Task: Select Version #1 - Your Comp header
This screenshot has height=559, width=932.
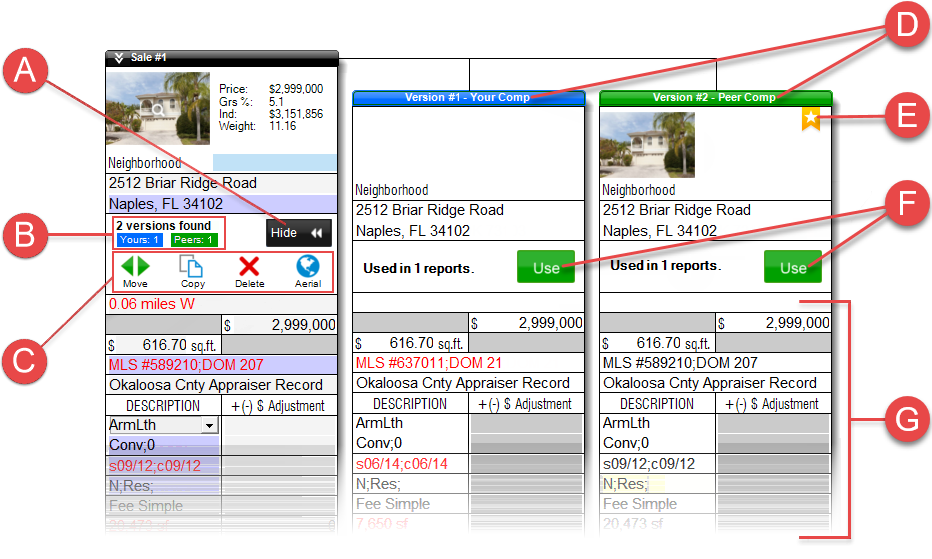Action: tap(468, 98)
